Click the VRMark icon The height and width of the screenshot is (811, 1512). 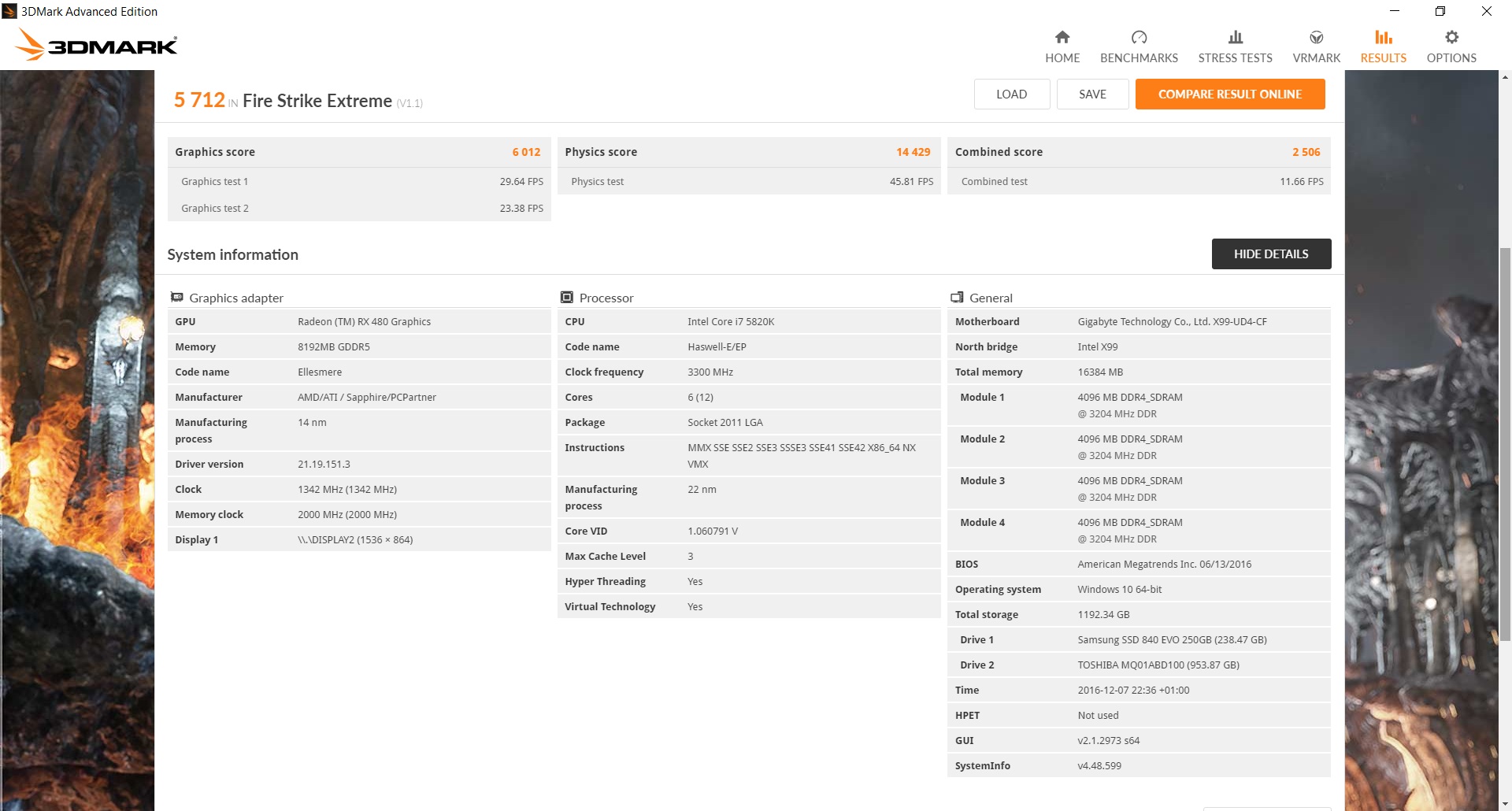(1317, 37)
